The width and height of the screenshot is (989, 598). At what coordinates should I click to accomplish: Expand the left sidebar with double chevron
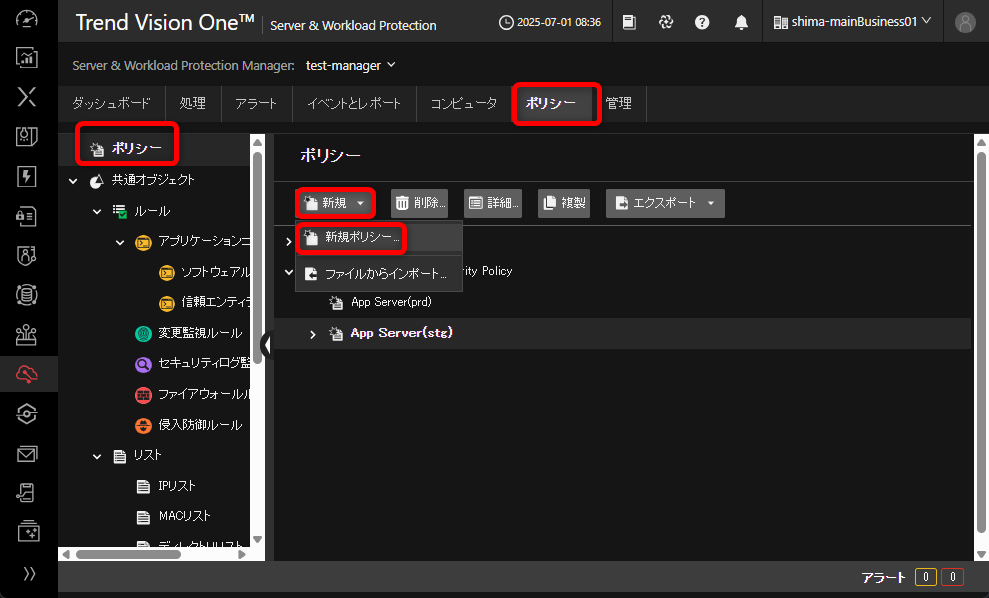[29, 573]
